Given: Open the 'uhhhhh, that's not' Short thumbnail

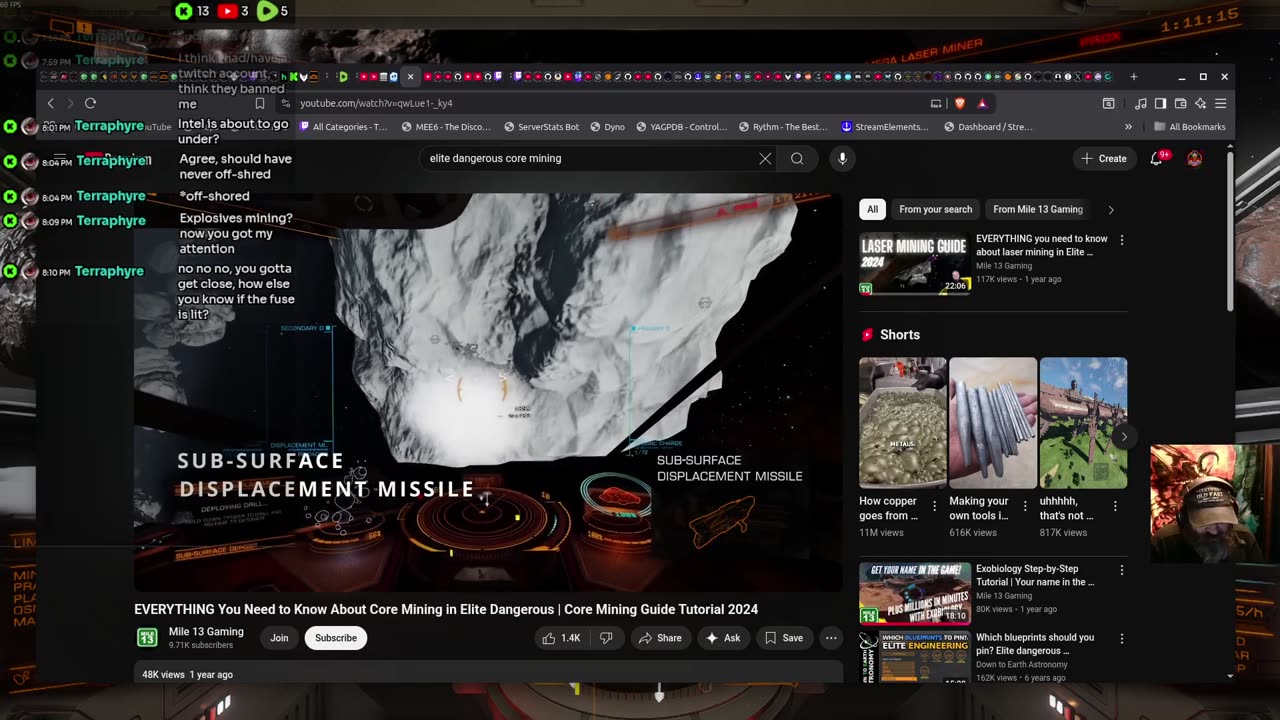Looking at the screenshot, I should 1083,423.
